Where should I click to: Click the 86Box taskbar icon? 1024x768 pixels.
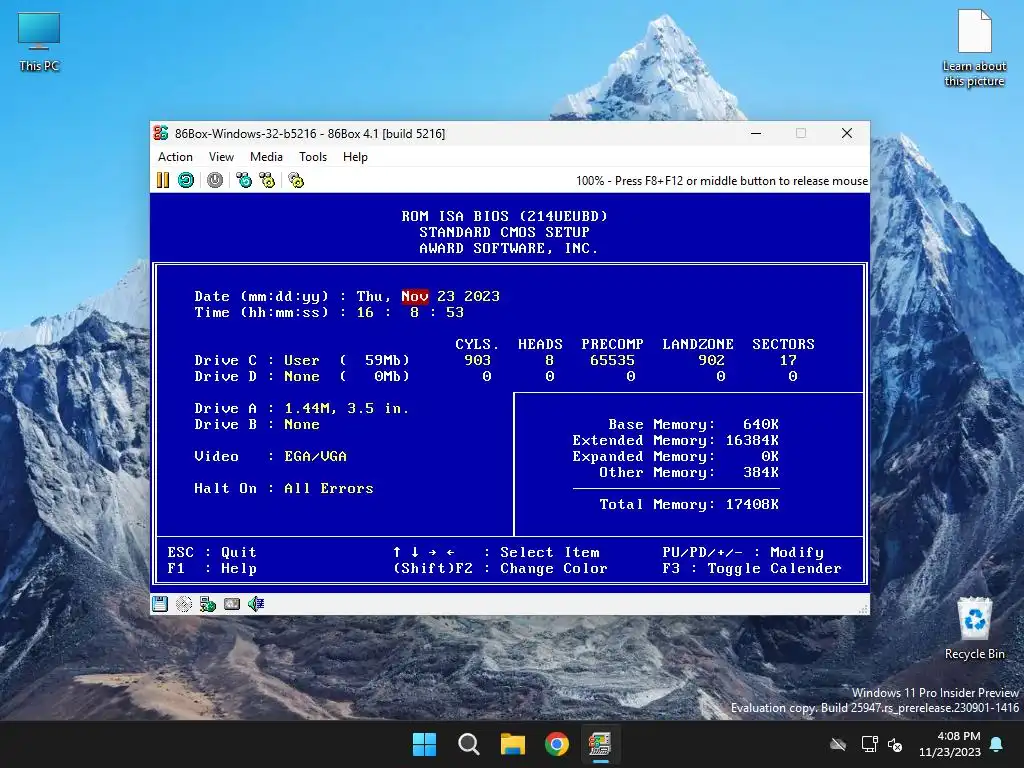(600, 744)
